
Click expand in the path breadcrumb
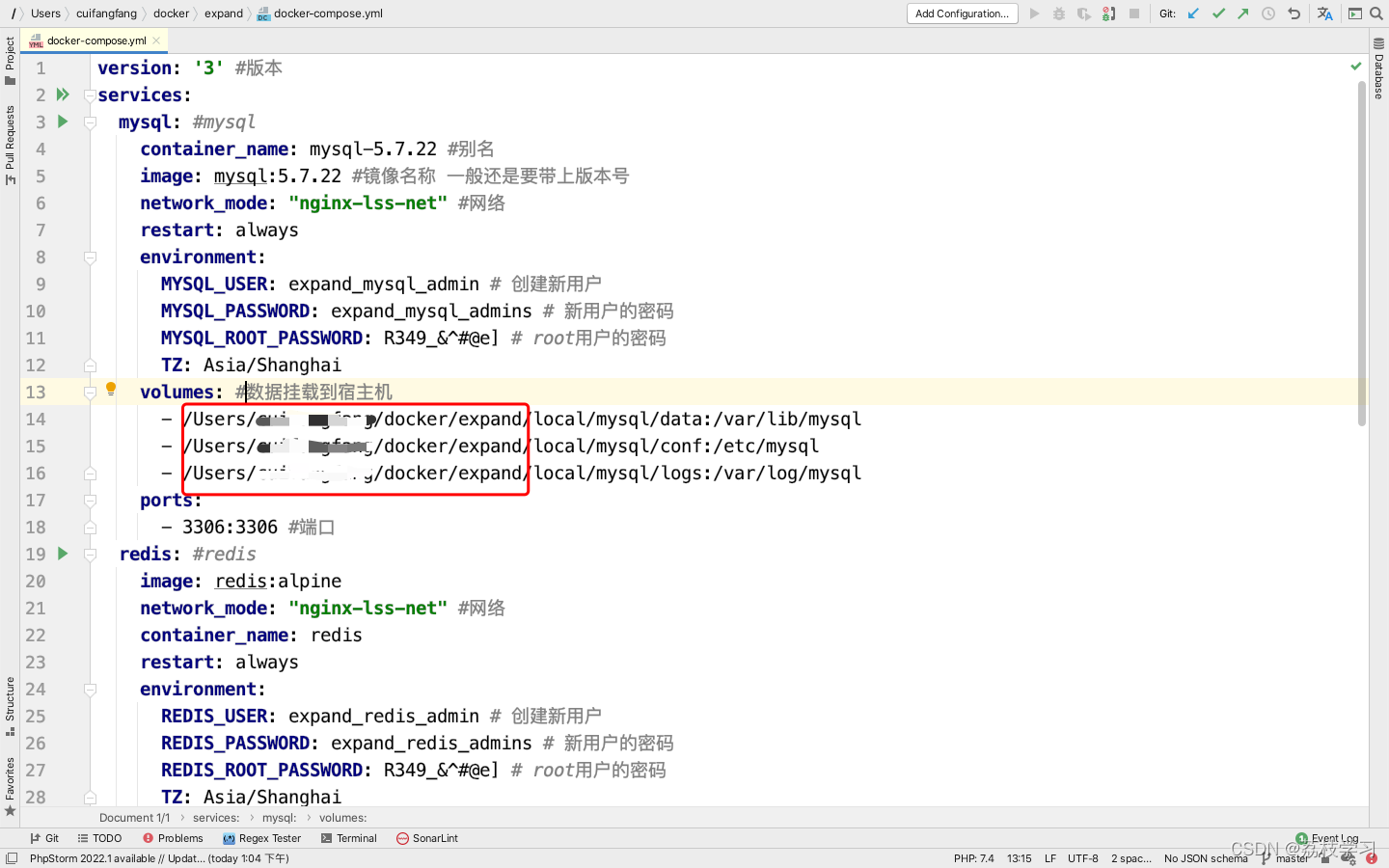pos(224,14)
